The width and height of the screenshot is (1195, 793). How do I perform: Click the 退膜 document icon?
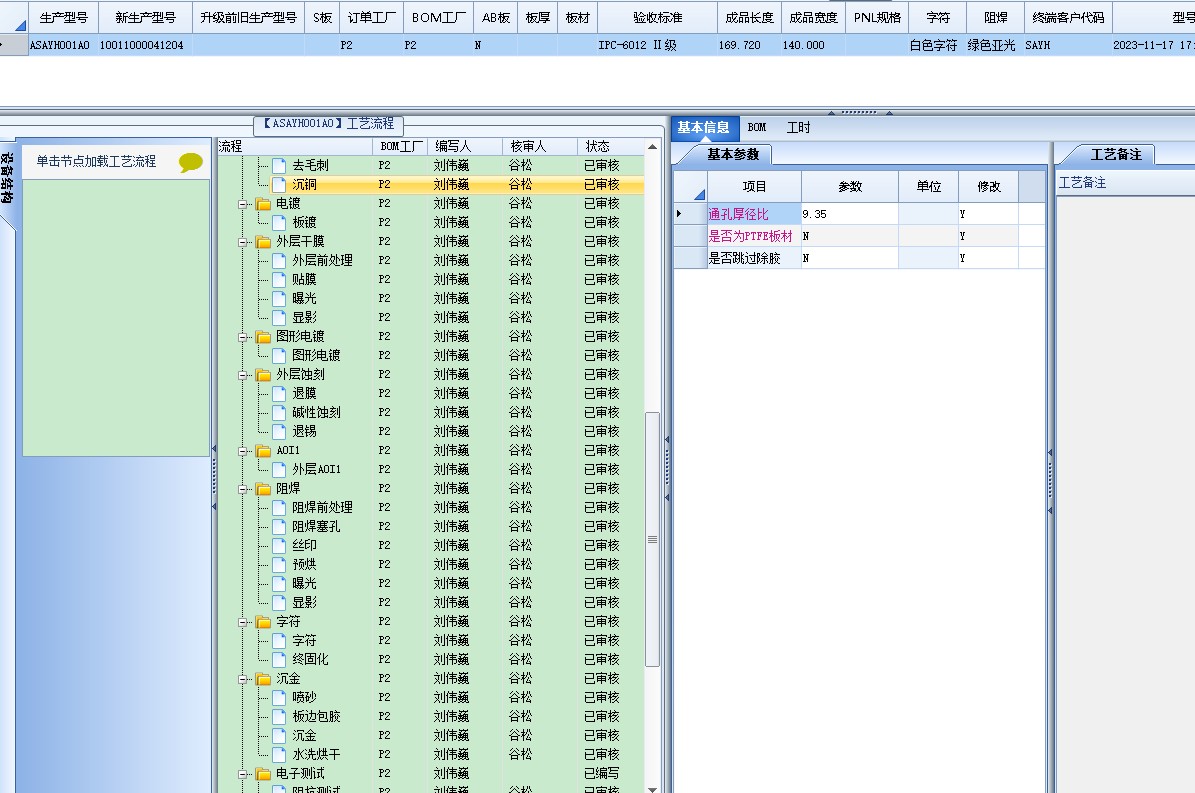tap(280, 393)
